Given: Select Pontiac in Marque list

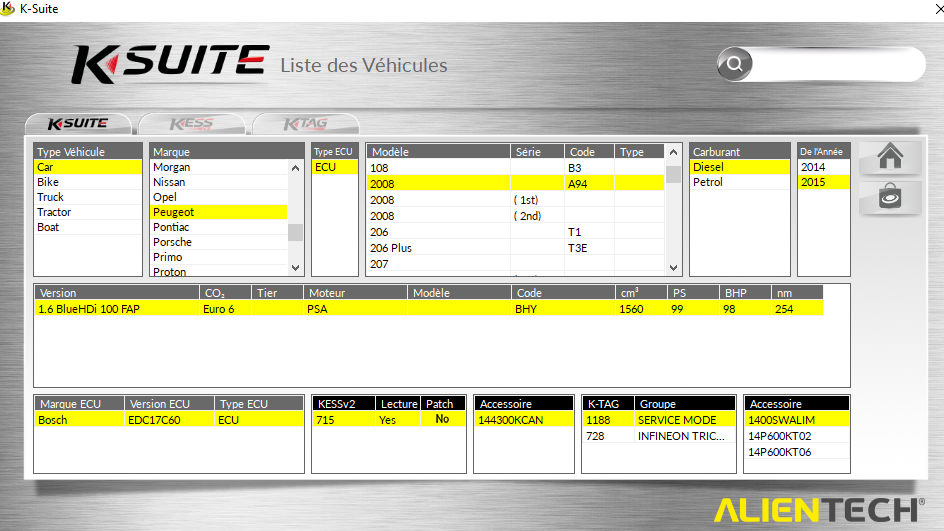Looking at the screenshot, I should click(x=219, y=227).
